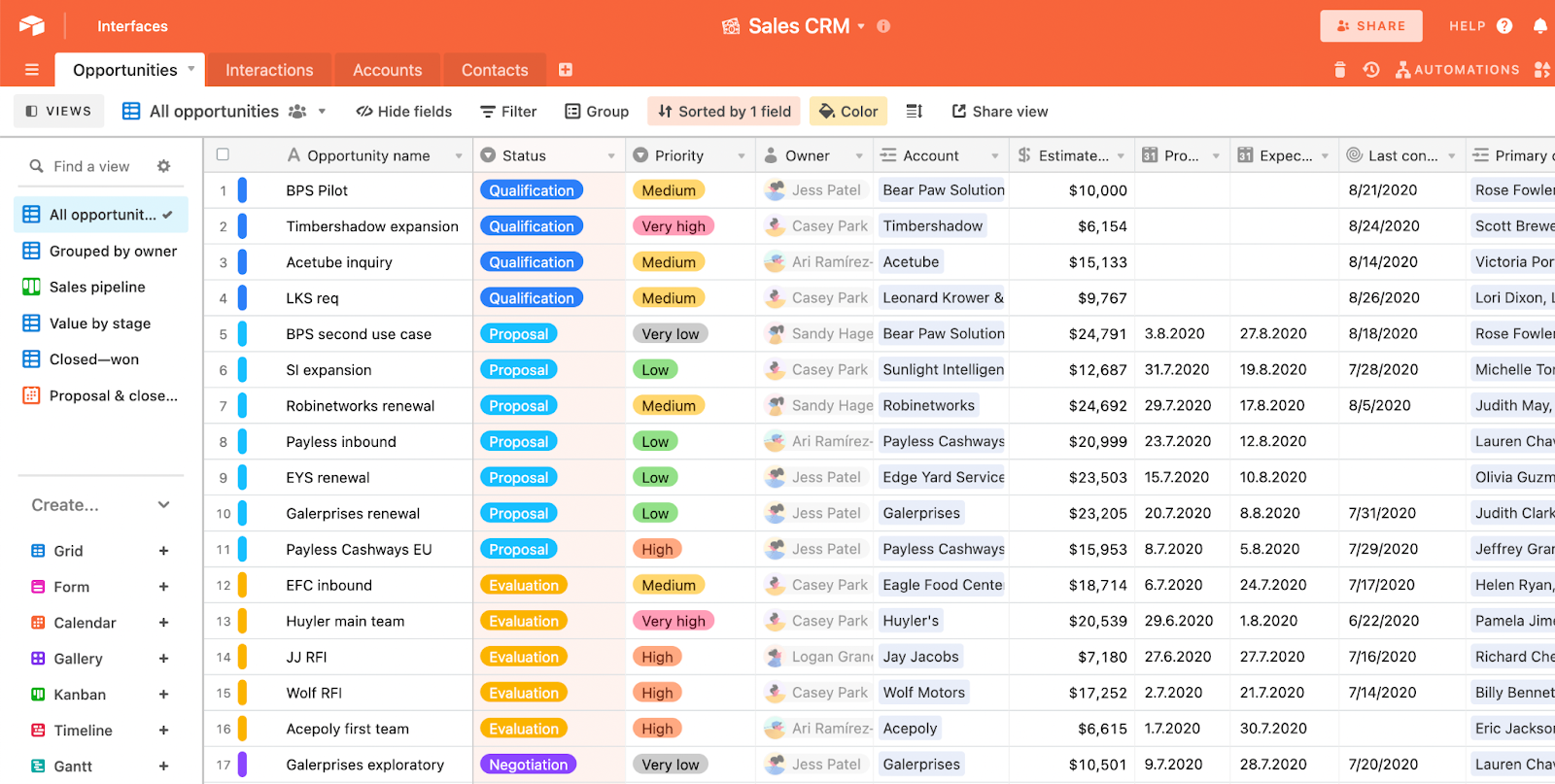Select row 14 JJ RFI number
The width and height of the screenshot is (1555, 784).
click(x=224, y=659)
